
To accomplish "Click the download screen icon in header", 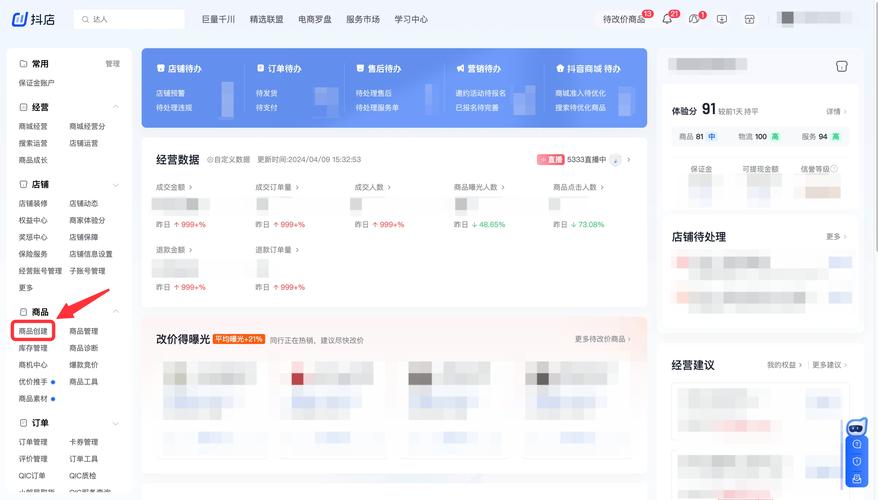I will pyautogui.click(x=722, y=19).
